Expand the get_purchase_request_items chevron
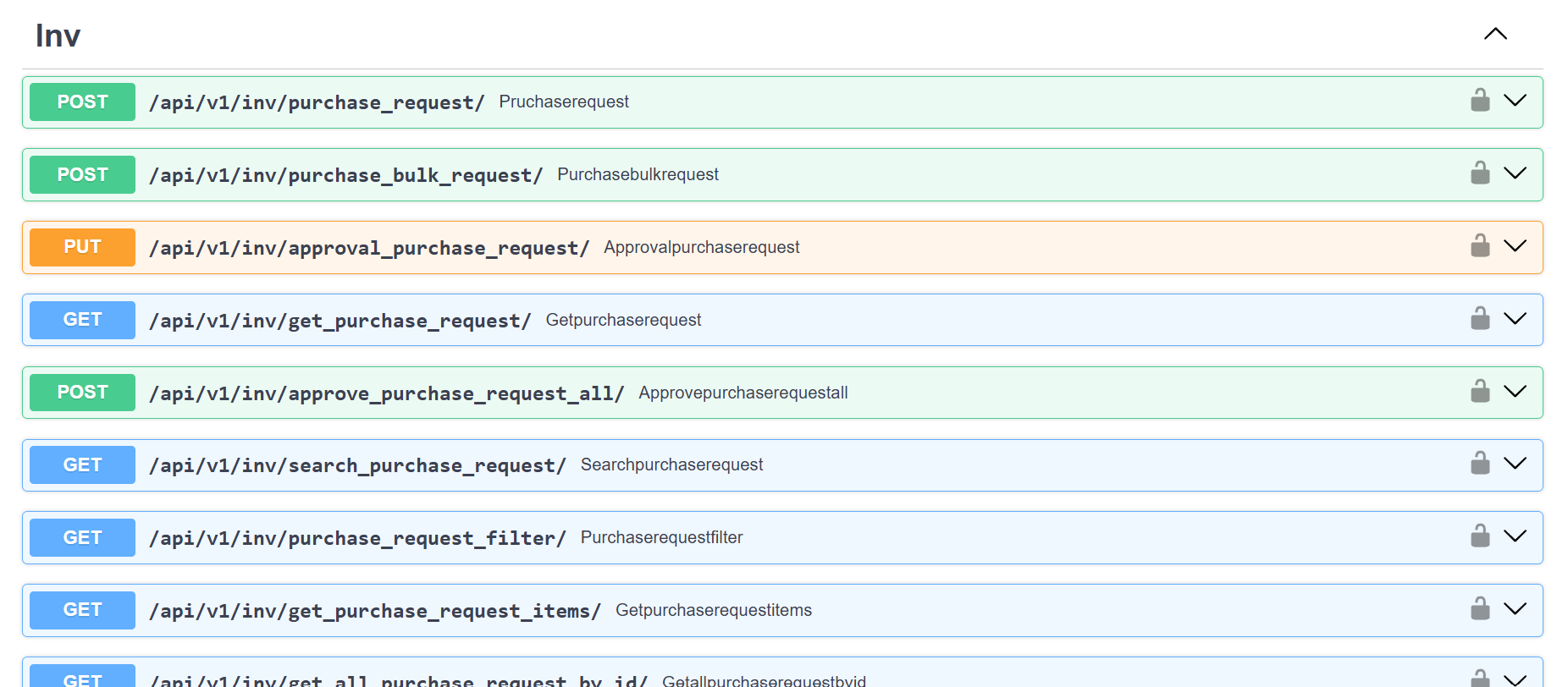 point(1515,609)
